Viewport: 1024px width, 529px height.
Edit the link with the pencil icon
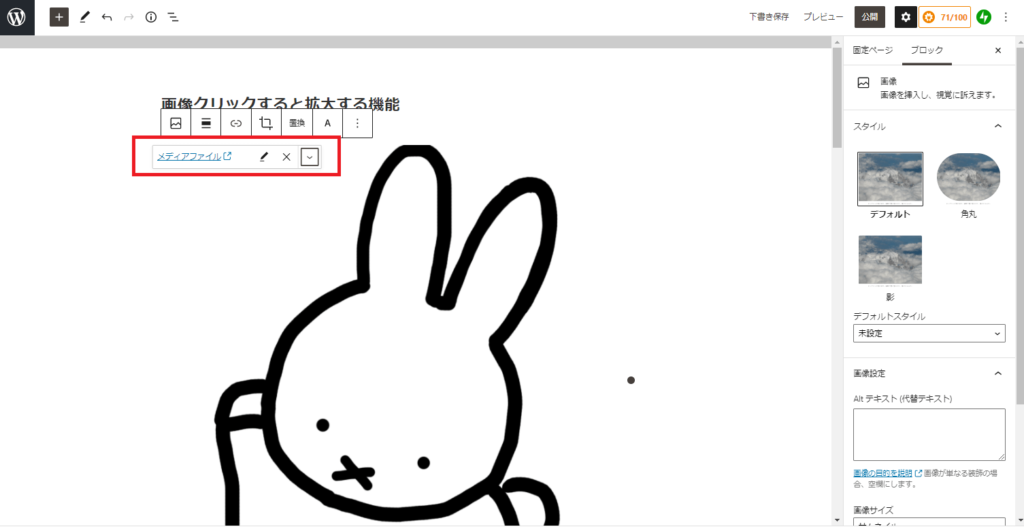(264, 157)
